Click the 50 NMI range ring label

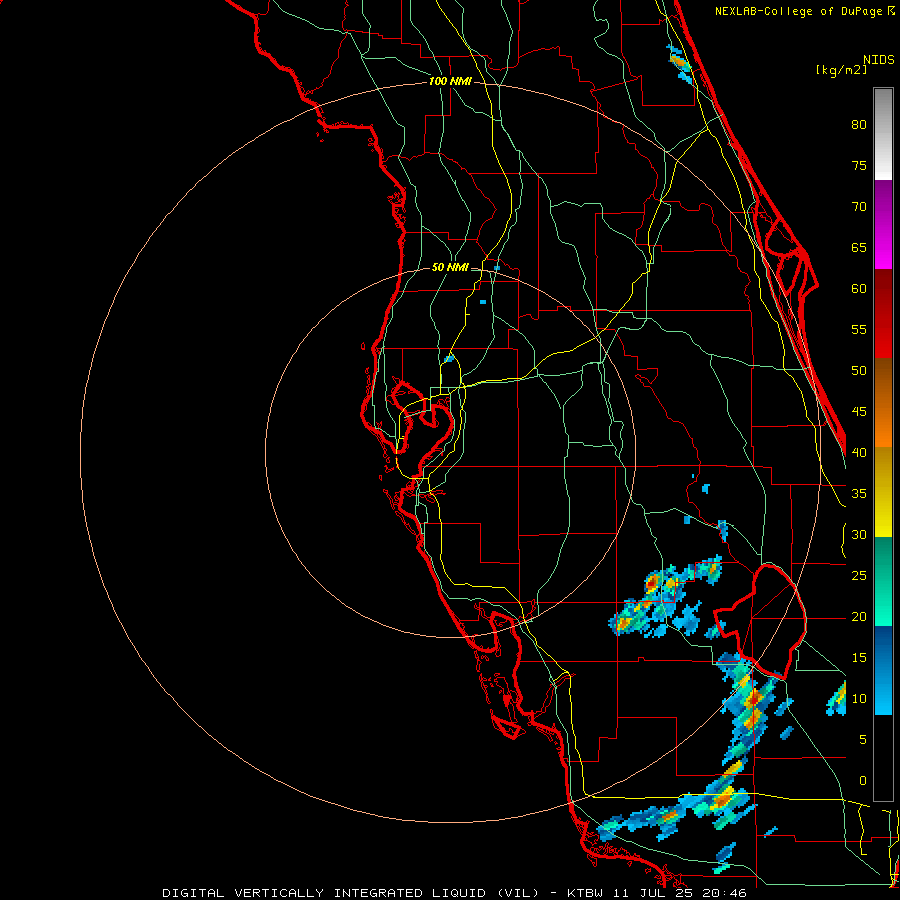(x=450, y=267)
